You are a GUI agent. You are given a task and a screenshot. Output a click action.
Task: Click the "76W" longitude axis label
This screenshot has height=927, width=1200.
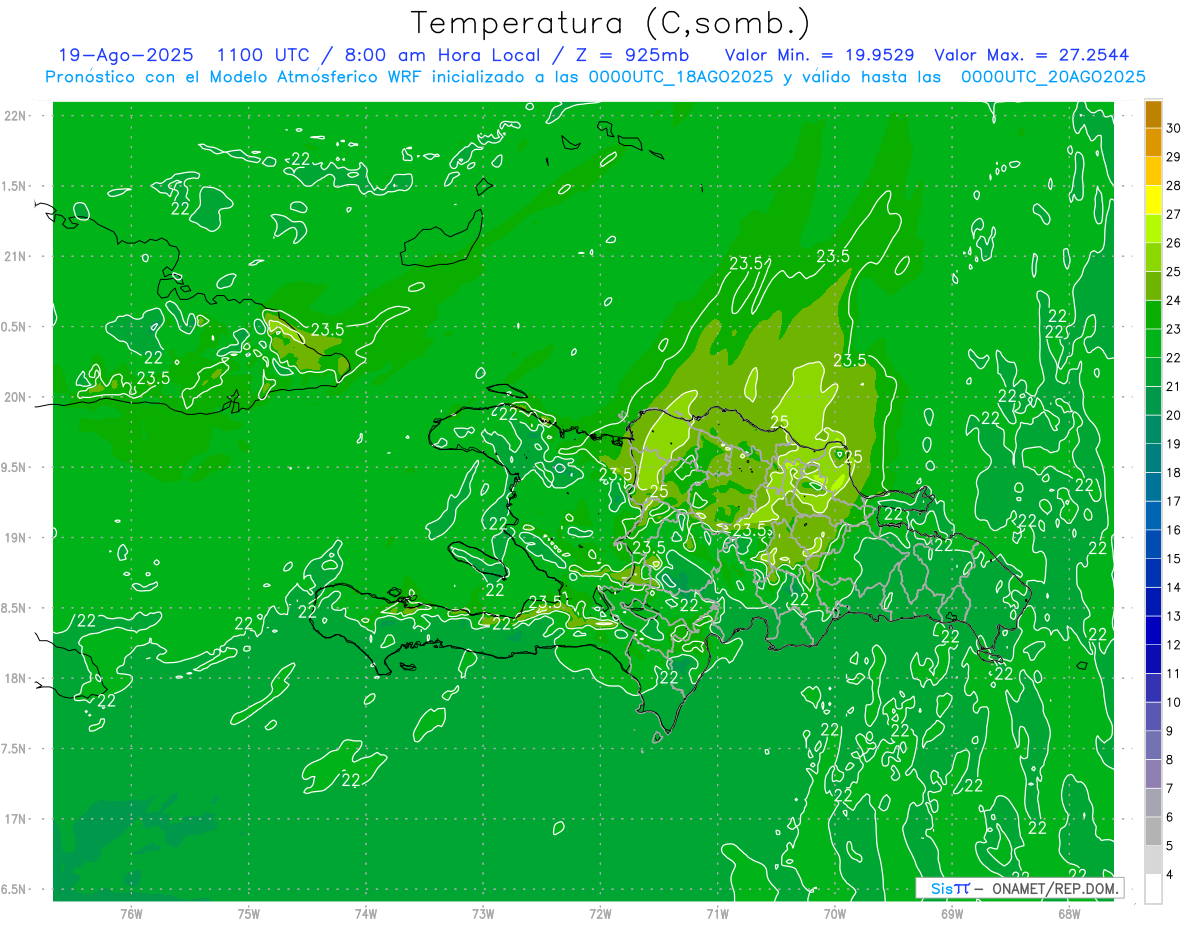coord(131,913)
